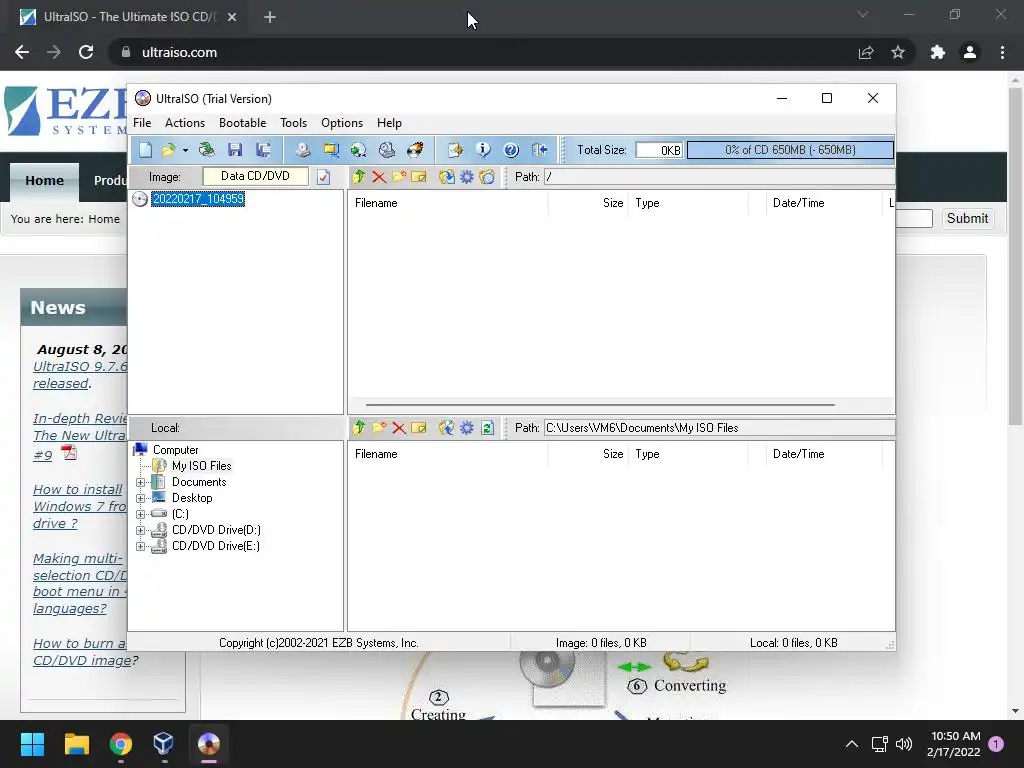The image size is (1024, 768).
Task: Click the New blank-page toolbar icon
Action: (x=146, y=150)
